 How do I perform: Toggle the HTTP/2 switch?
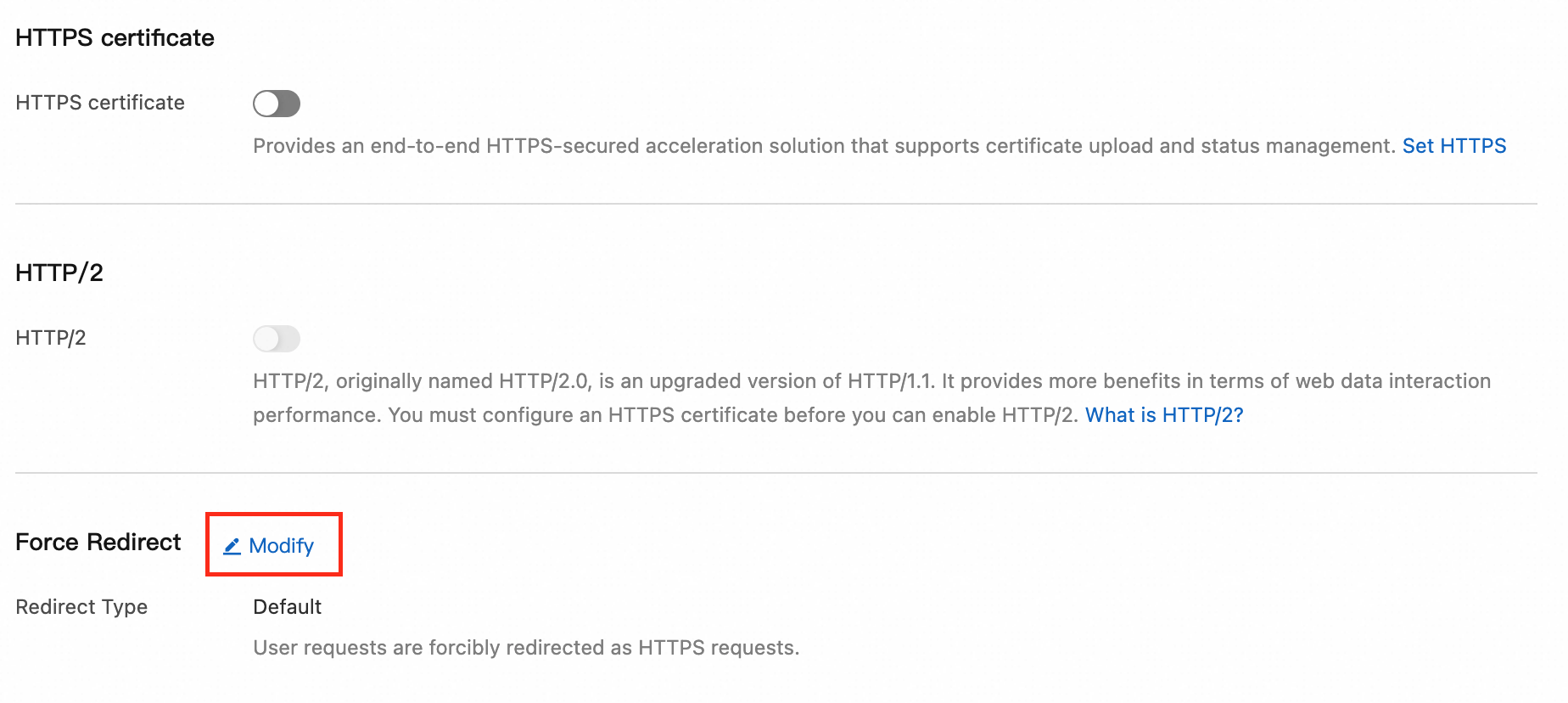(x=277, y=339)
